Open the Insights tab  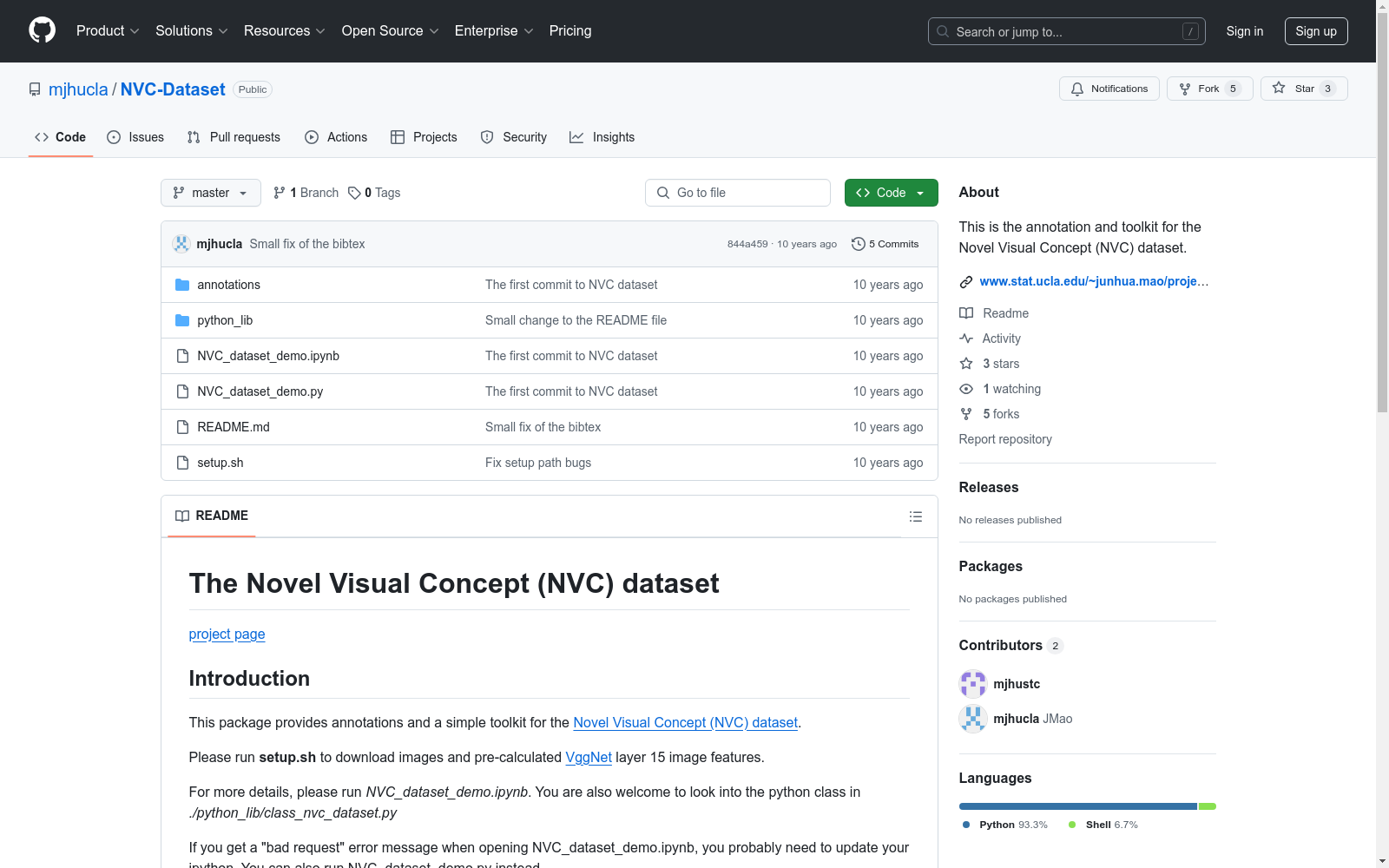coord(602,137)
